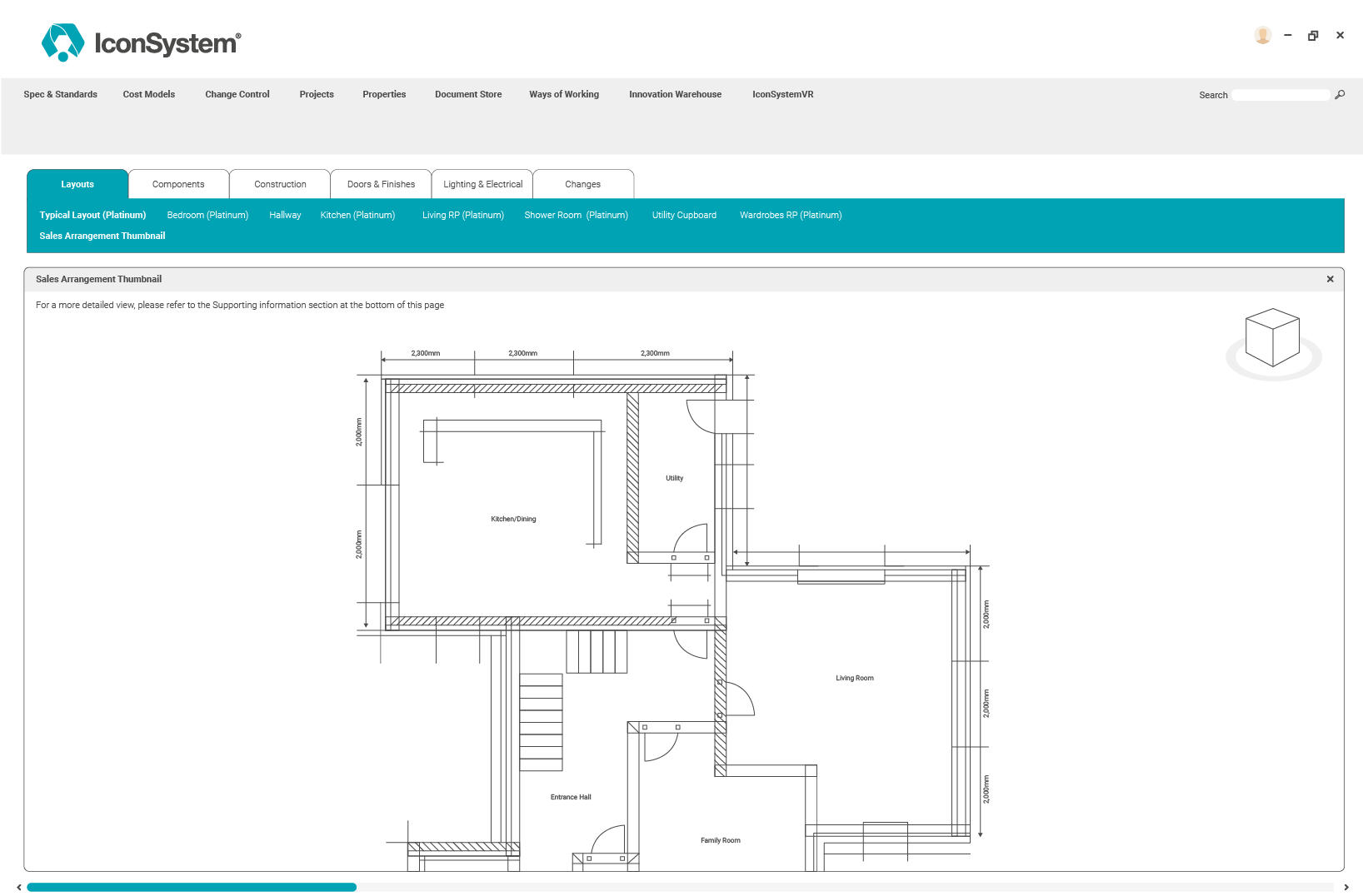Image resolution: width=1363 pixels, height=896 pixels.
Task: Click the Family Room label
Action: coord(720,840)
